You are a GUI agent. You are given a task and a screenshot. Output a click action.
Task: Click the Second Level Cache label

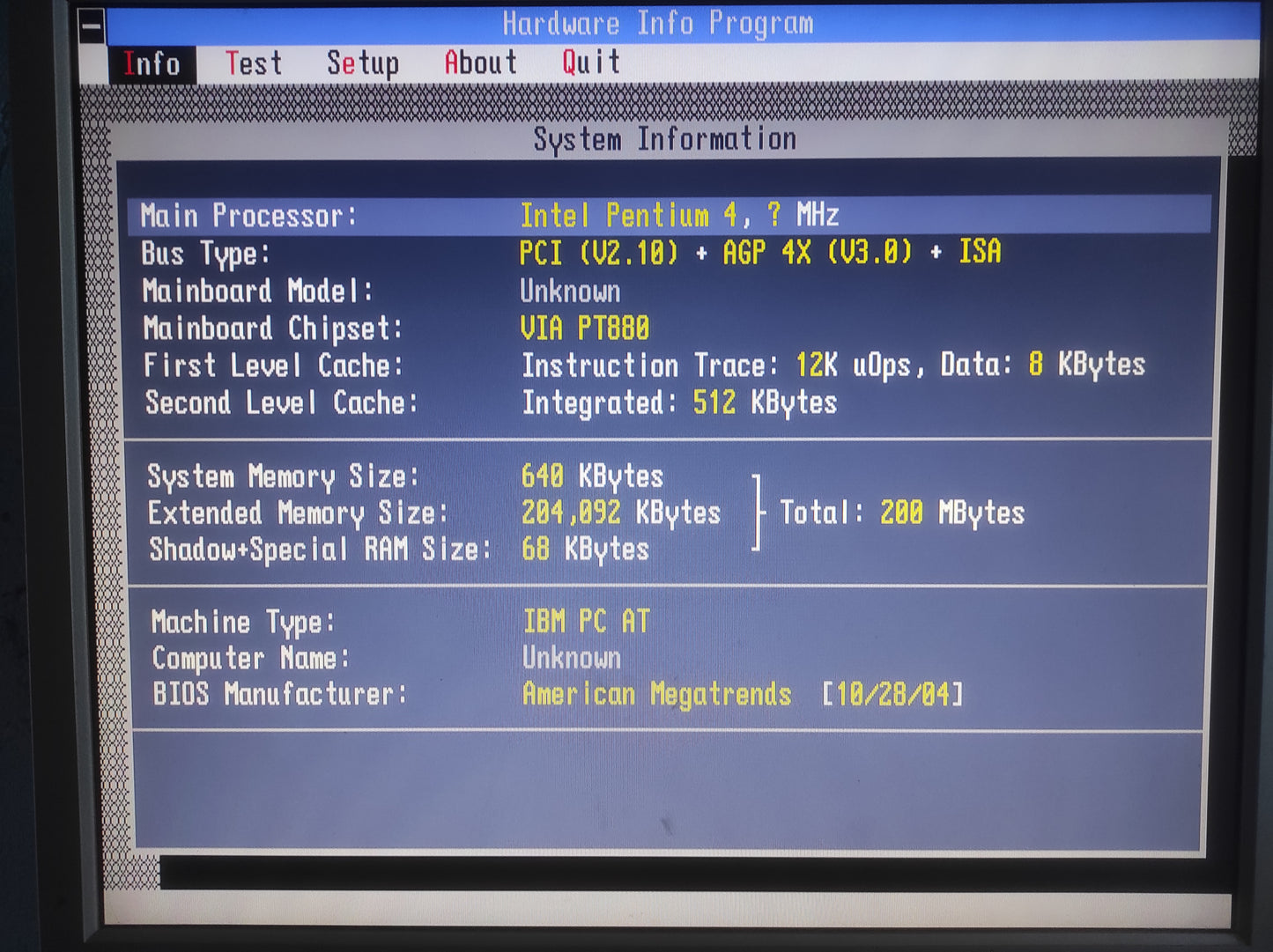280,403
